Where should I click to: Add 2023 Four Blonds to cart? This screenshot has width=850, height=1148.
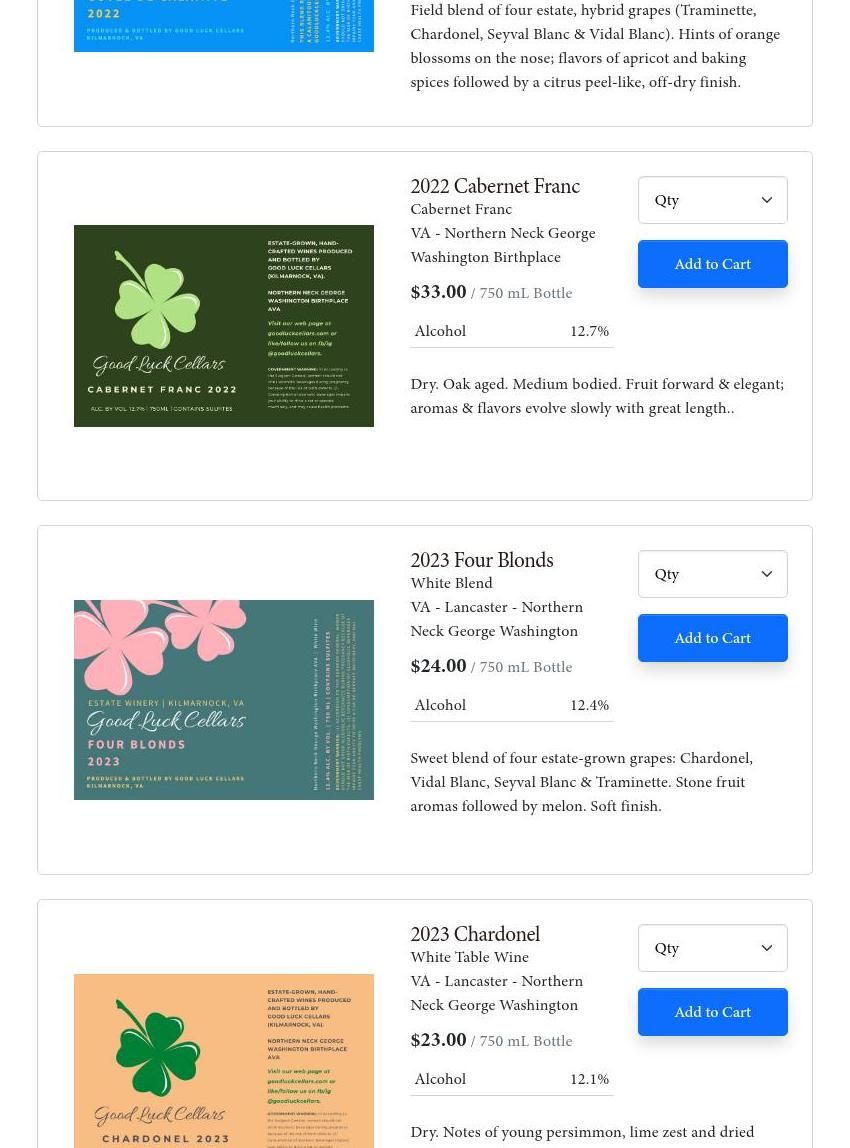click(712, 638)
